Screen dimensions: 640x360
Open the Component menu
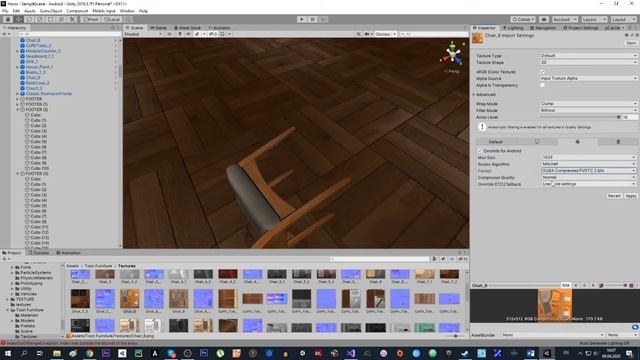click(77, 11)
